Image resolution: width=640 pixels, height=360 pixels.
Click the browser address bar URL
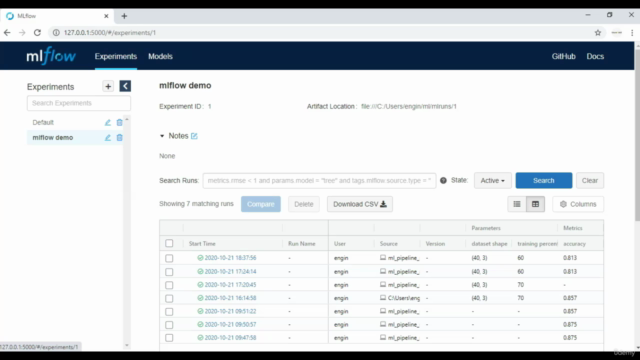[110, 33]
